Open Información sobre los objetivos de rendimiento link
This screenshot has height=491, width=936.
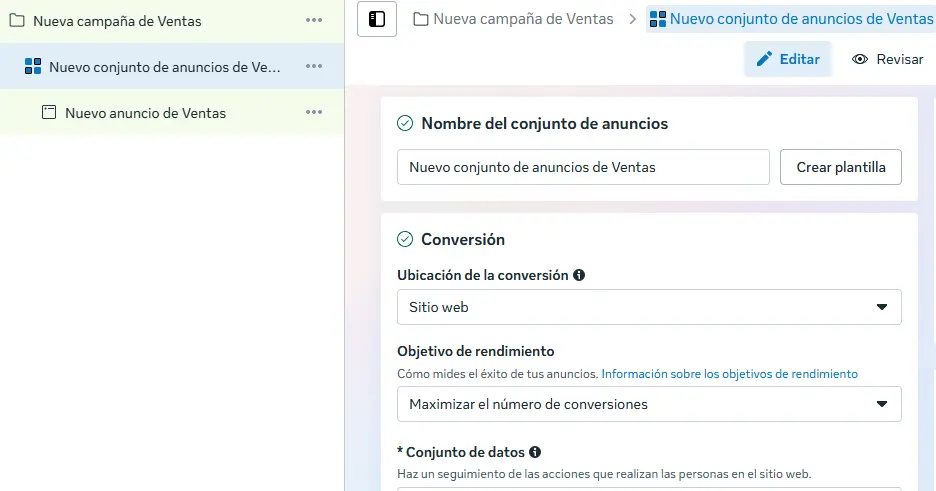(x=729, y=374)
